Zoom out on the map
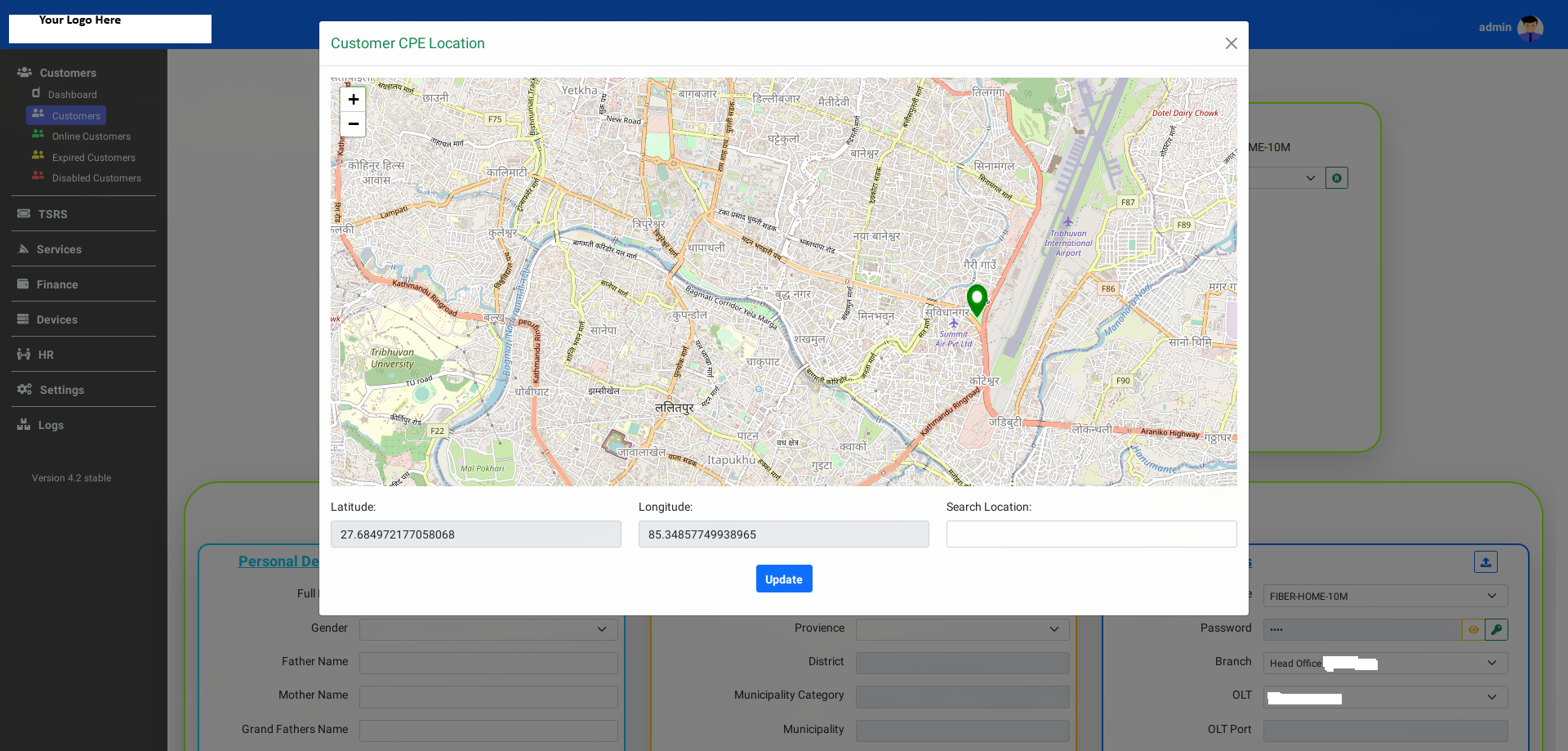 pyautogui.click(x=353, y=124)
